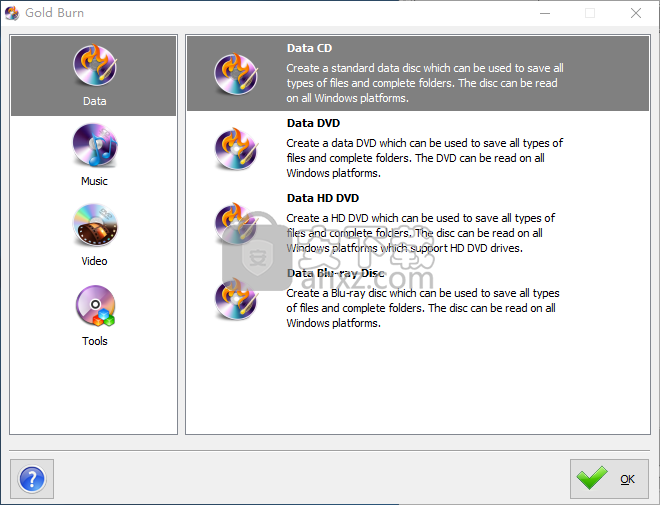
Task: Click the Data CD description text
Action: point(425,83)
